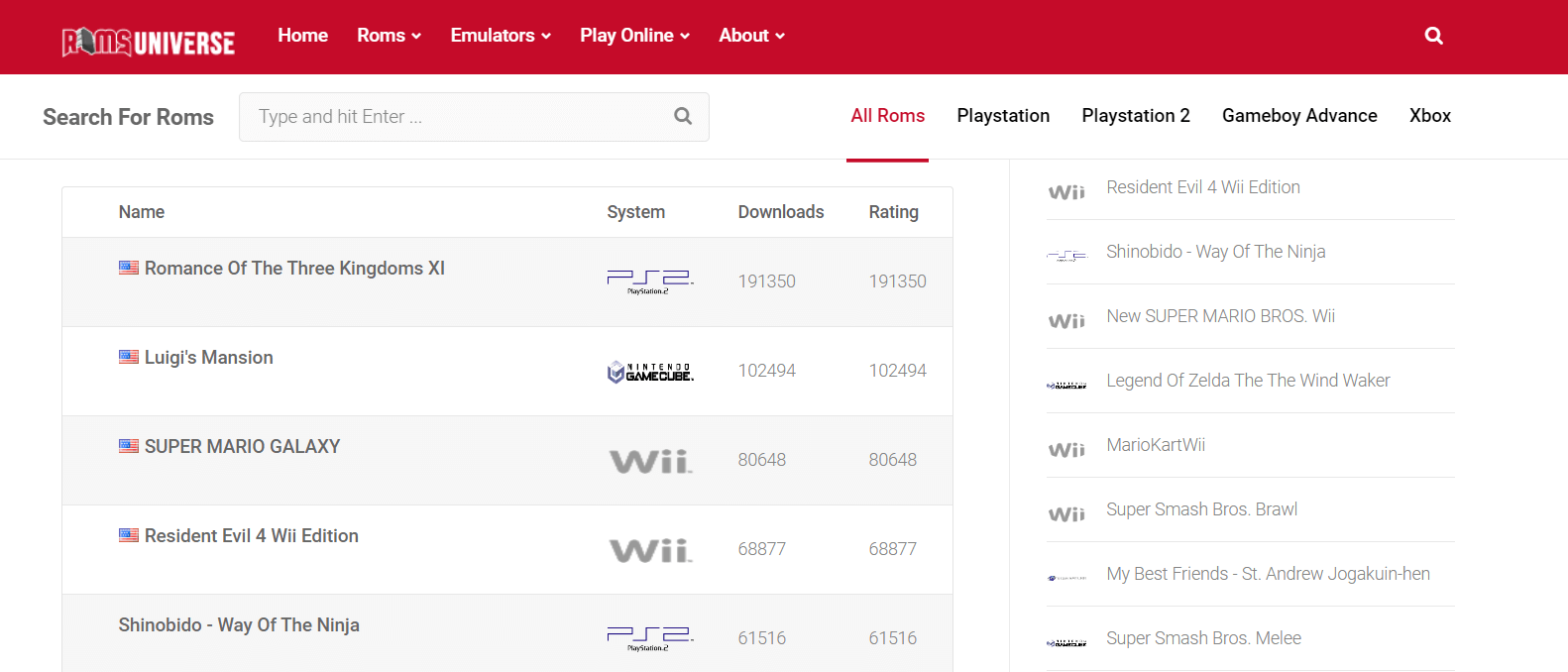Click the search box magnifier icon

click(x=683, y=116)
